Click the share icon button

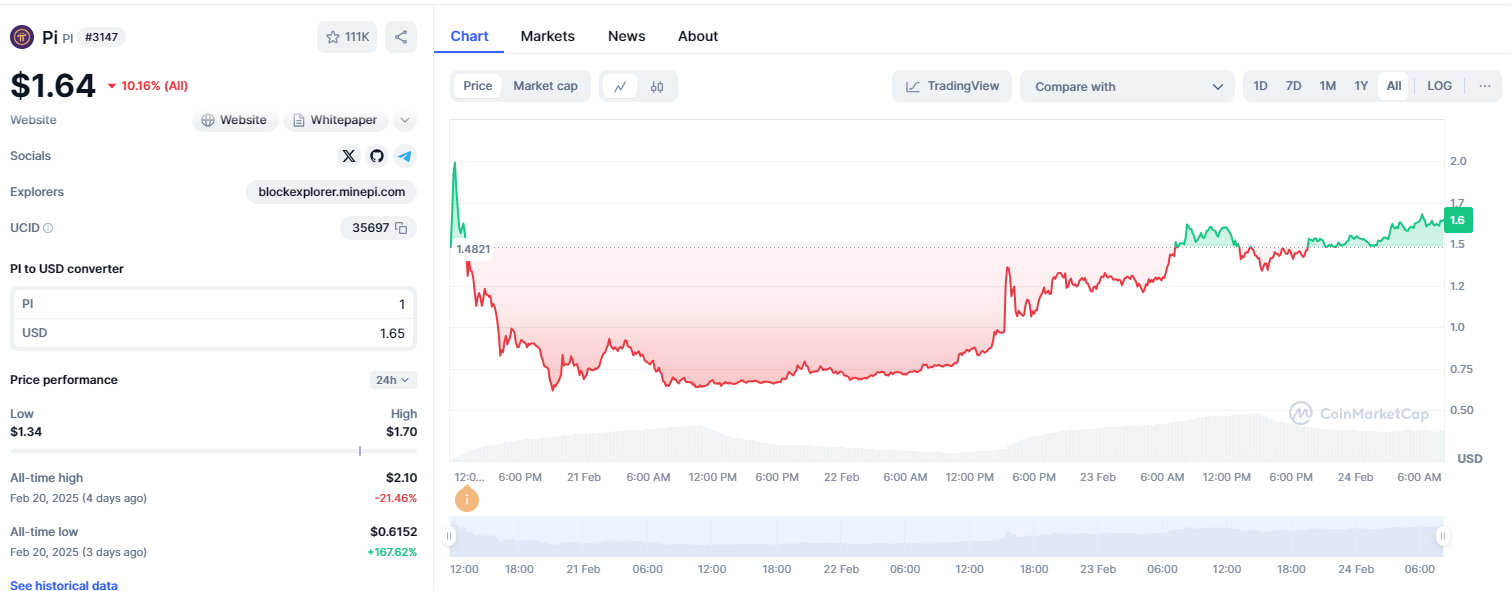coord(401,37)
